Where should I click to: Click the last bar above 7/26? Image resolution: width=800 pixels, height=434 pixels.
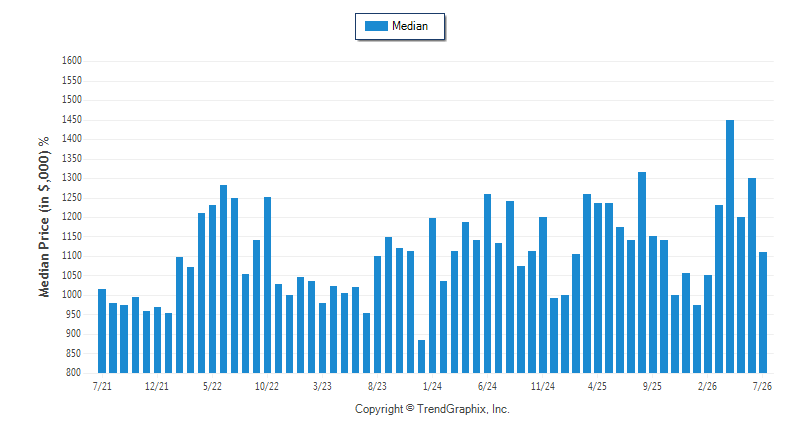click(763, 313)
